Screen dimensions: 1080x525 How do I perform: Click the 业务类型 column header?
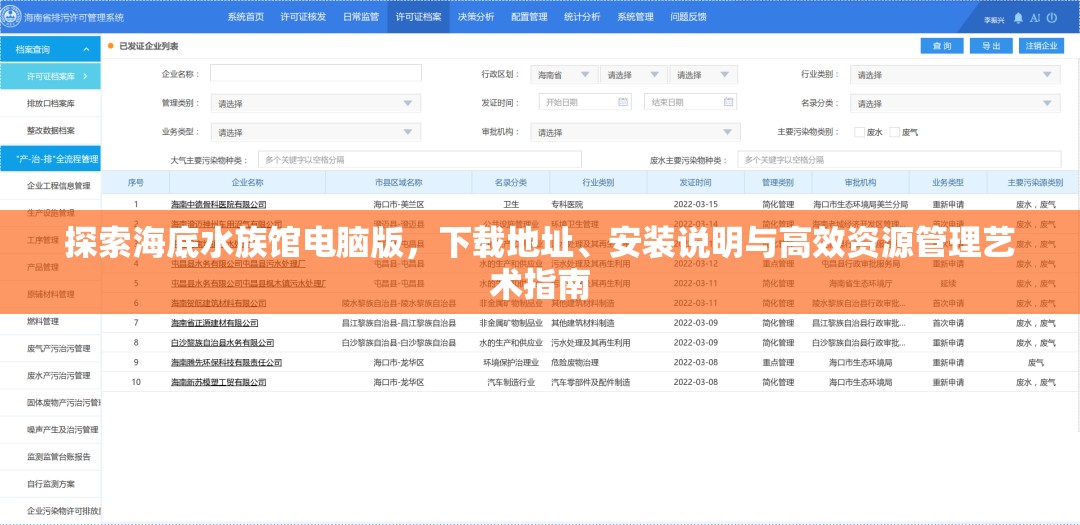[948, 183]
